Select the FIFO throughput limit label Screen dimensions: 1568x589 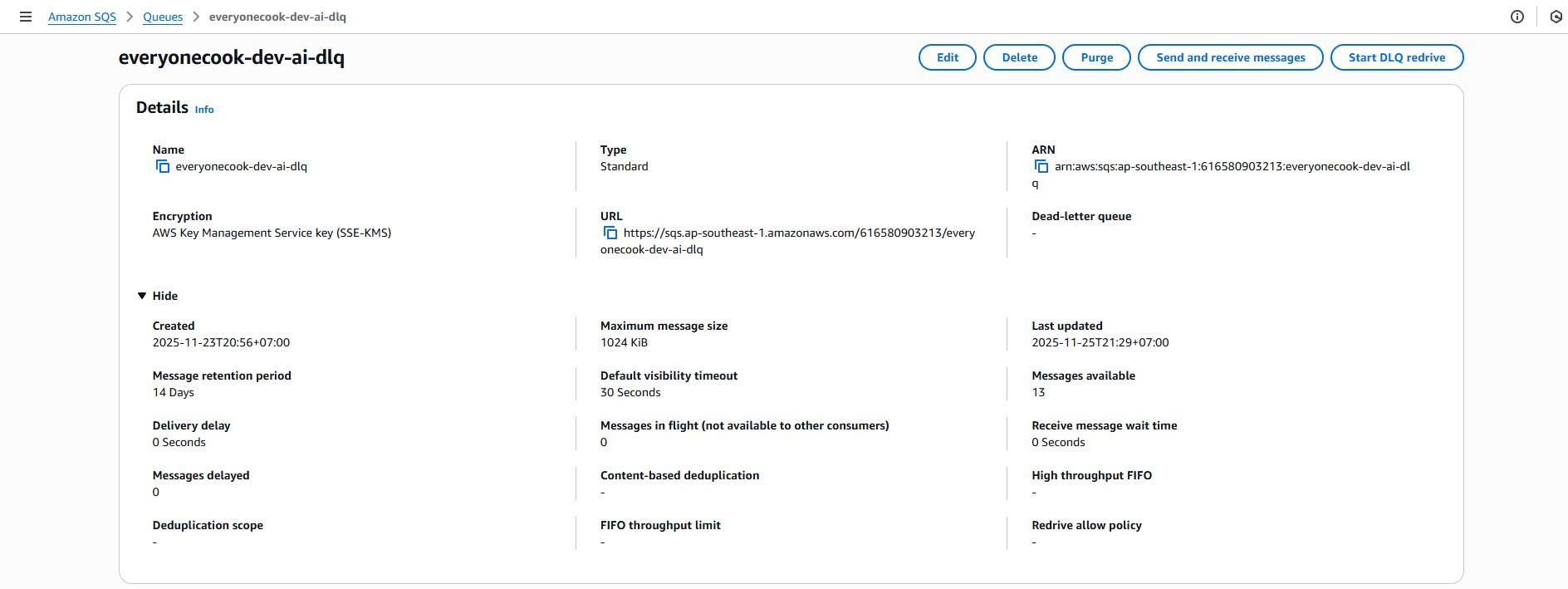pyautogui.click(x=660, y=525)
